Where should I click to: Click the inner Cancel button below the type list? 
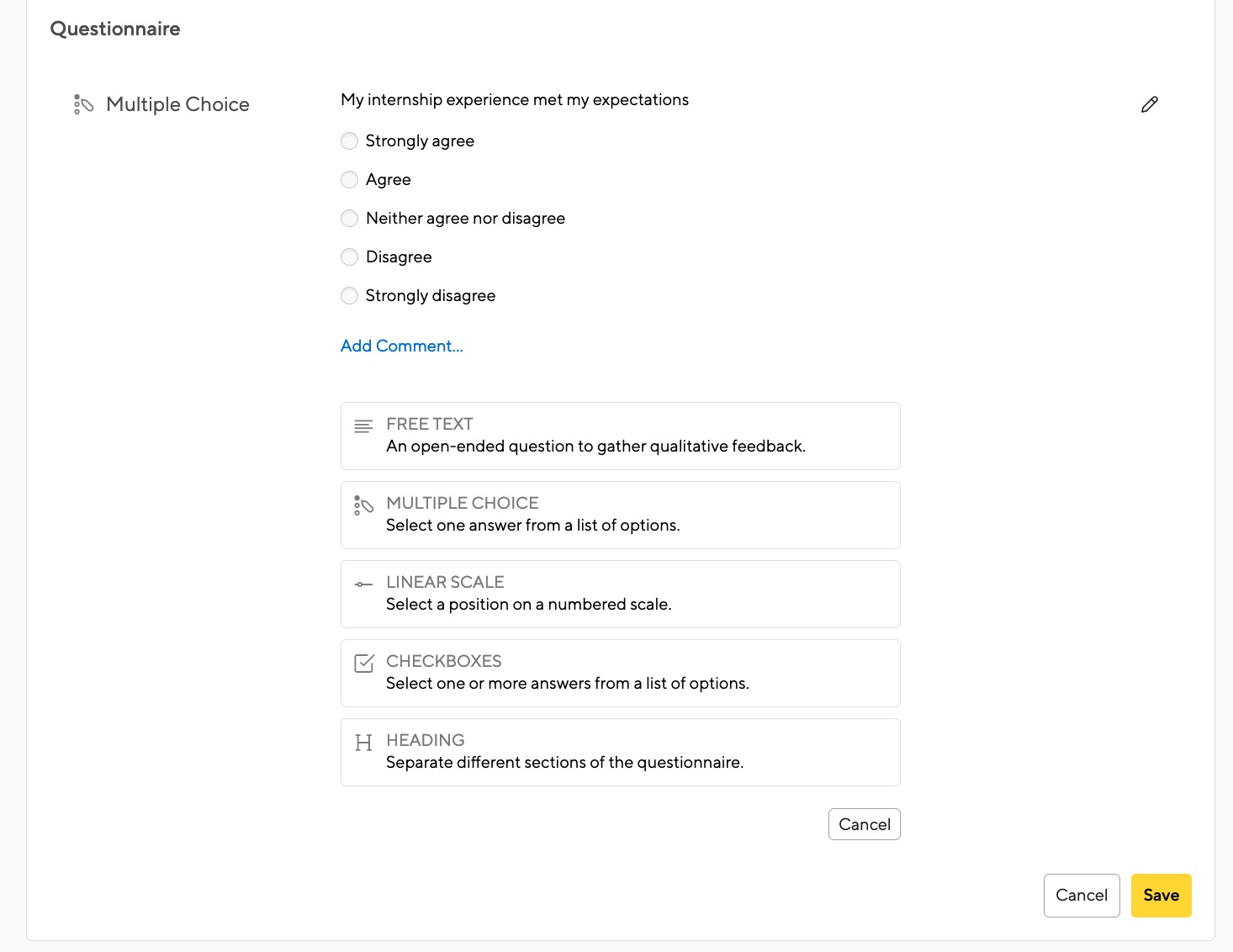coord(864,824)
